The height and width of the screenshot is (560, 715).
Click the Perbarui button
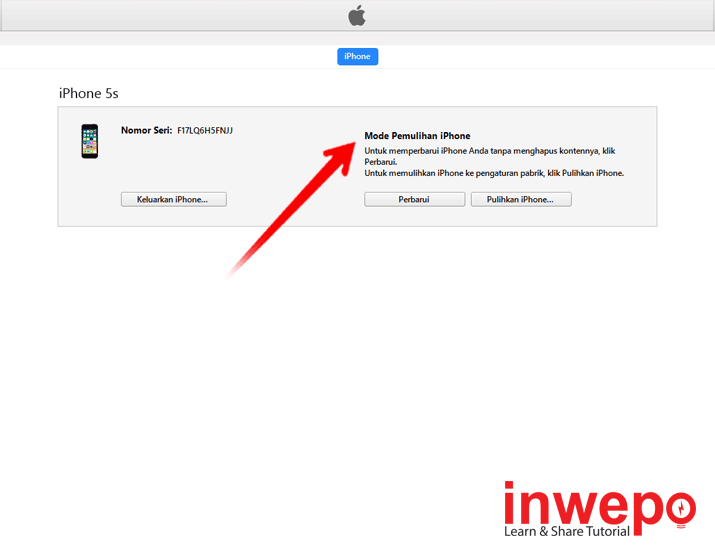pyautogui.click(x=414, y=199)
